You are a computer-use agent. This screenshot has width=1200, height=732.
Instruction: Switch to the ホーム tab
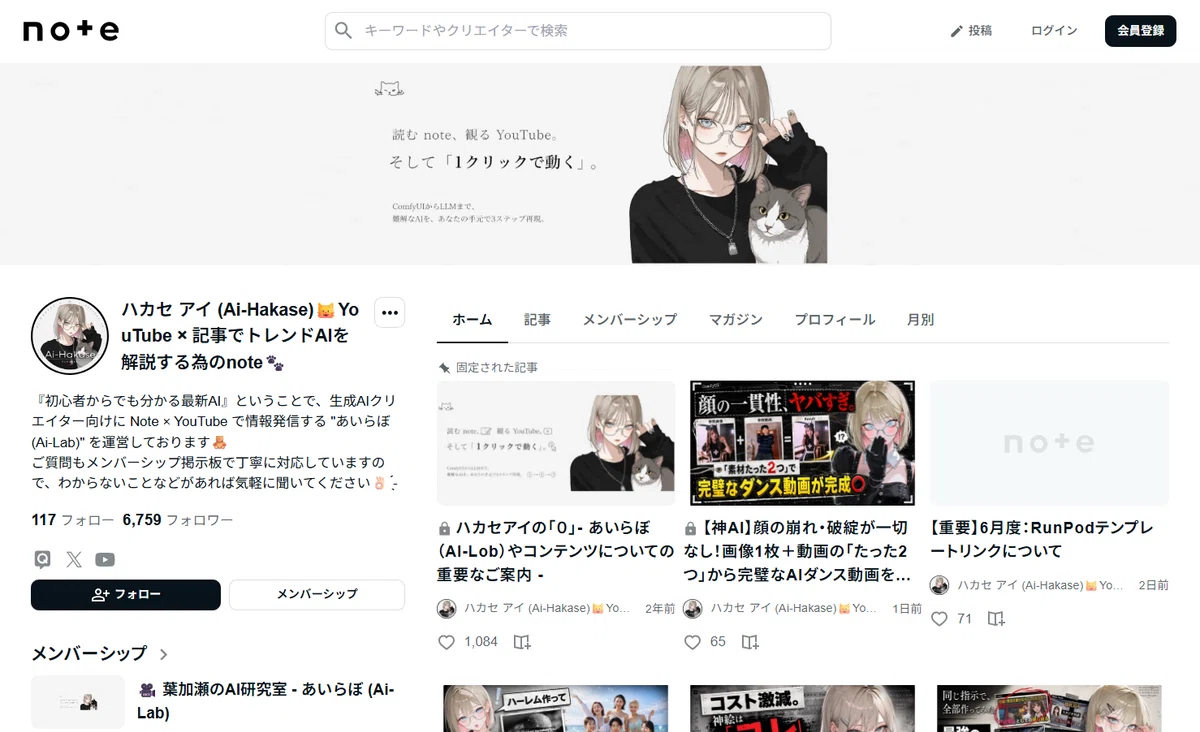click(472, 320)
